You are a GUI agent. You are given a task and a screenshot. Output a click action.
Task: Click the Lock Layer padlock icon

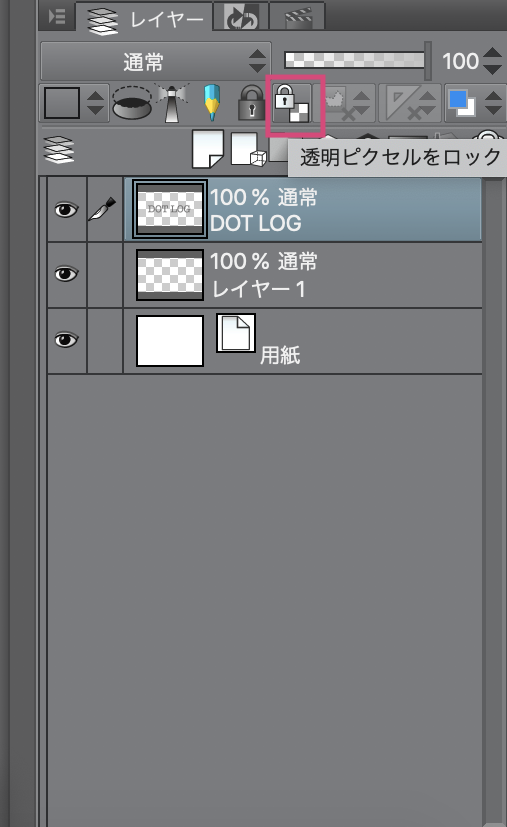point(252,103)
